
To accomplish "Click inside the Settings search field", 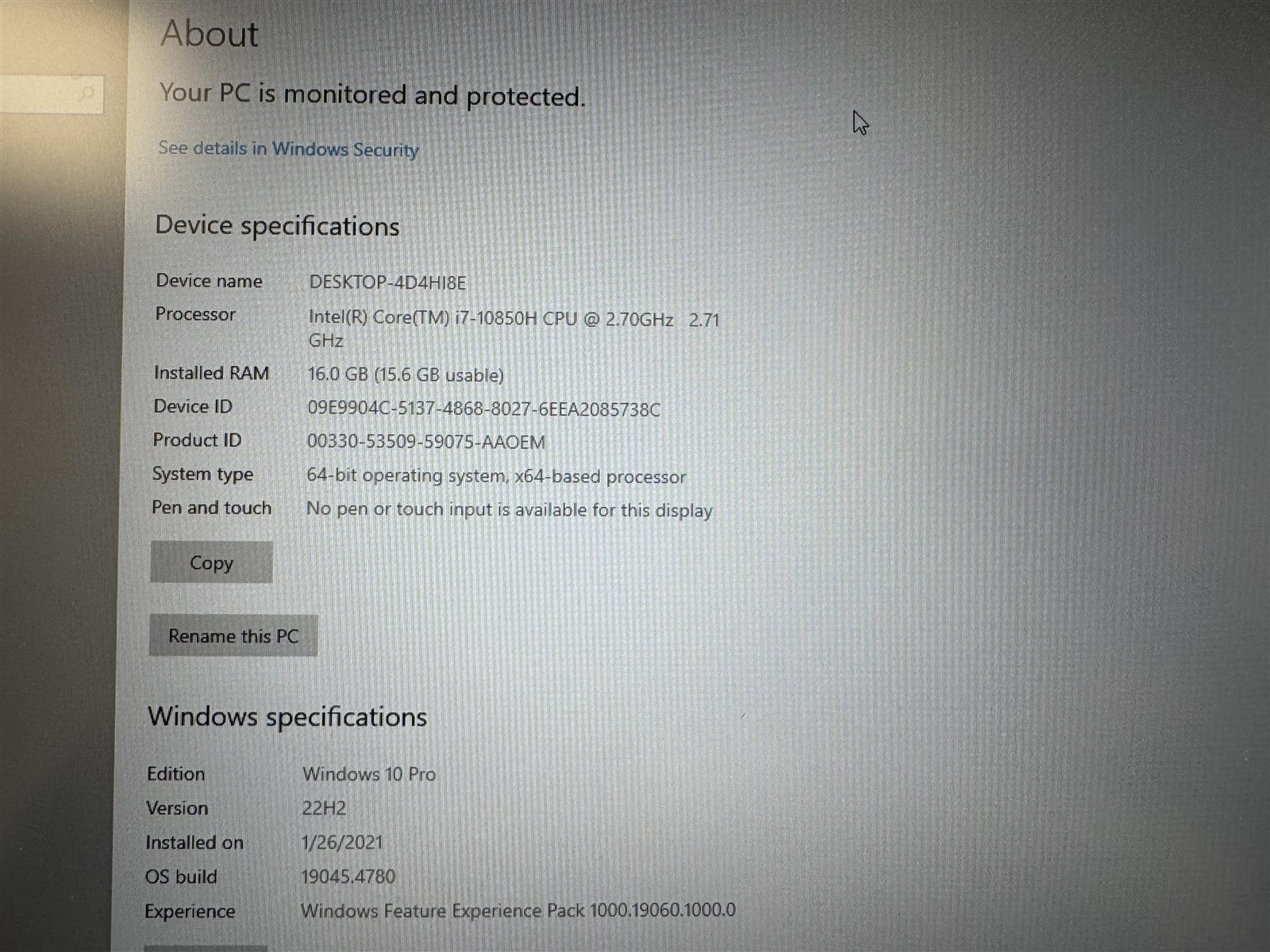I will (40, 94).
